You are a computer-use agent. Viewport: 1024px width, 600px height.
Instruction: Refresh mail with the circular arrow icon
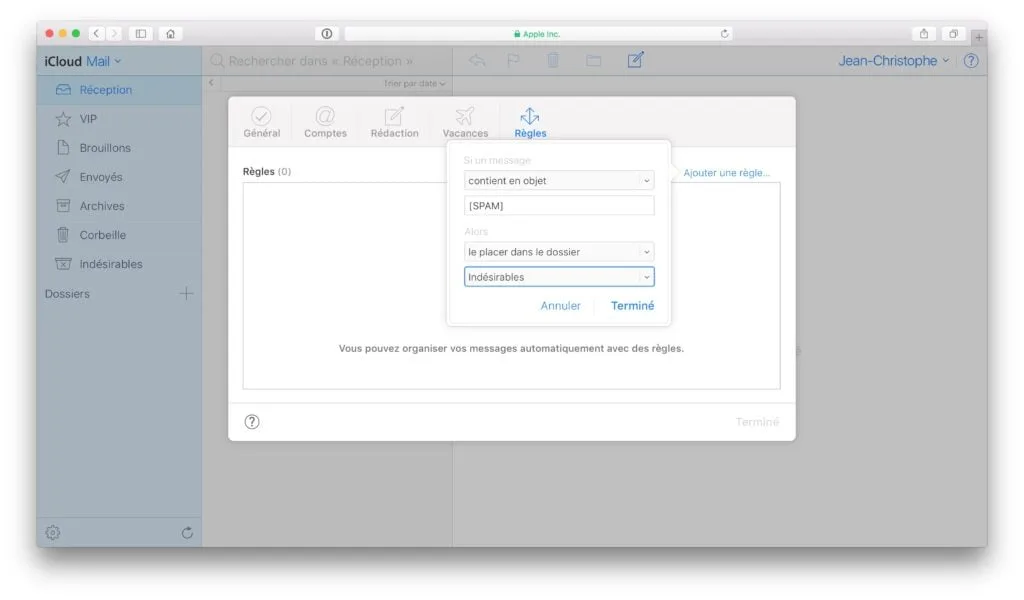pyautogui.click(x=186, y=532)
